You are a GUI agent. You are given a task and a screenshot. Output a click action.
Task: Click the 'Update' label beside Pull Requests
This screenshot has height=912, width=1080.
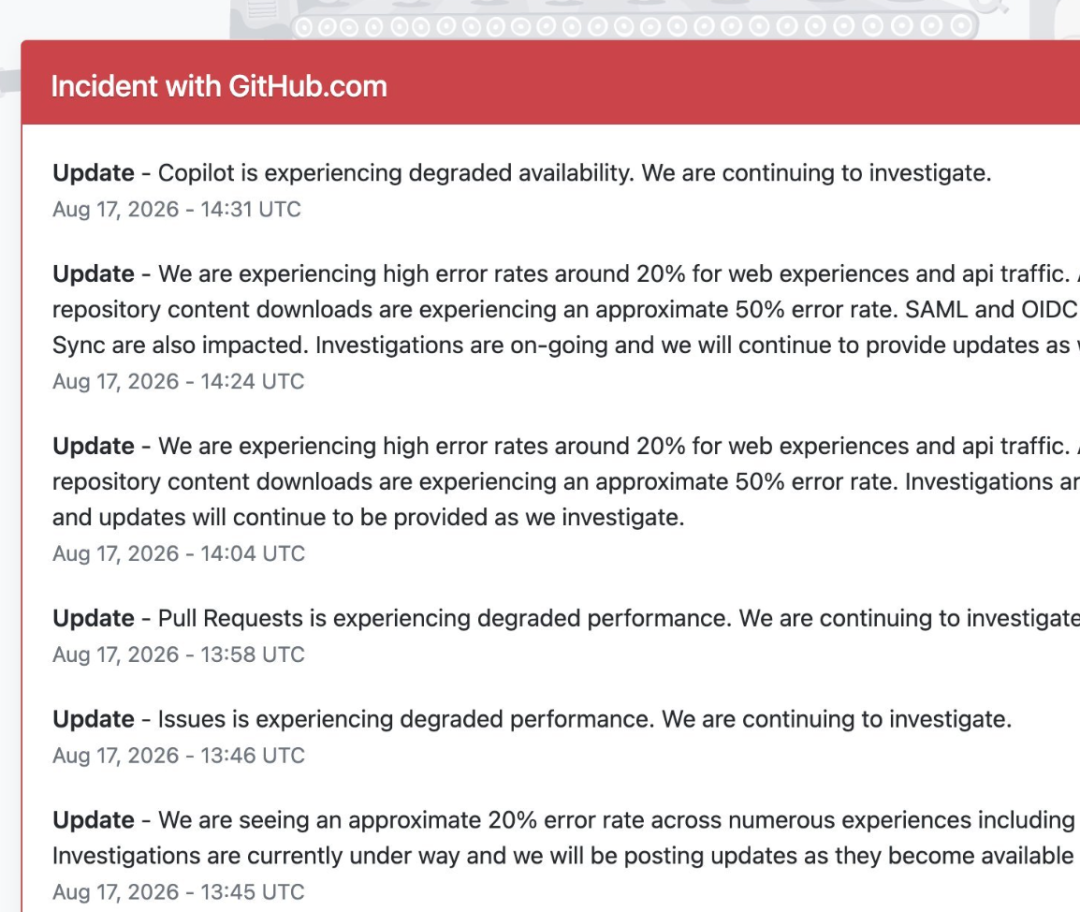94,619
